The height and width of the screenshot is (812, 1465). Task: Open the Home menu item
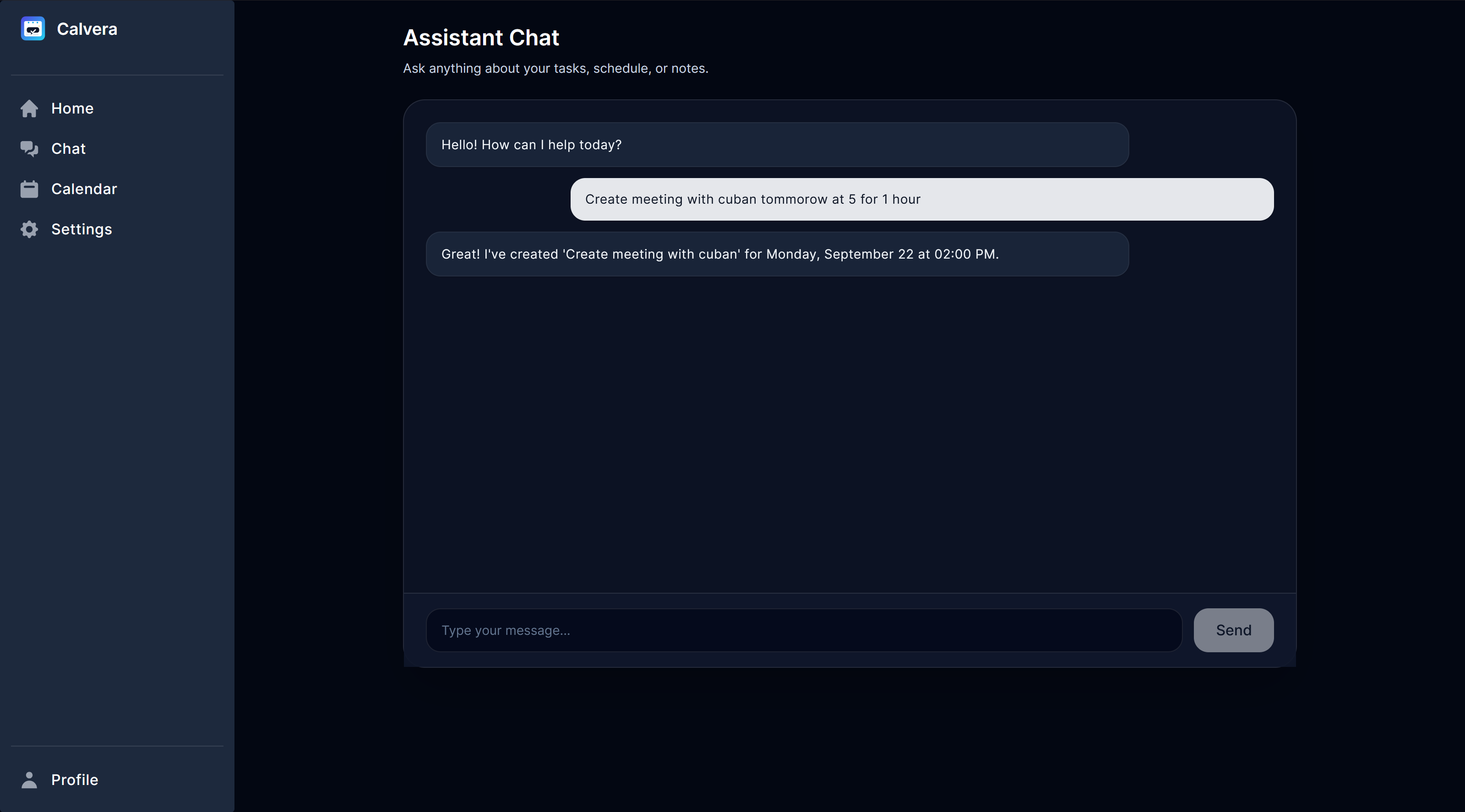72,108
